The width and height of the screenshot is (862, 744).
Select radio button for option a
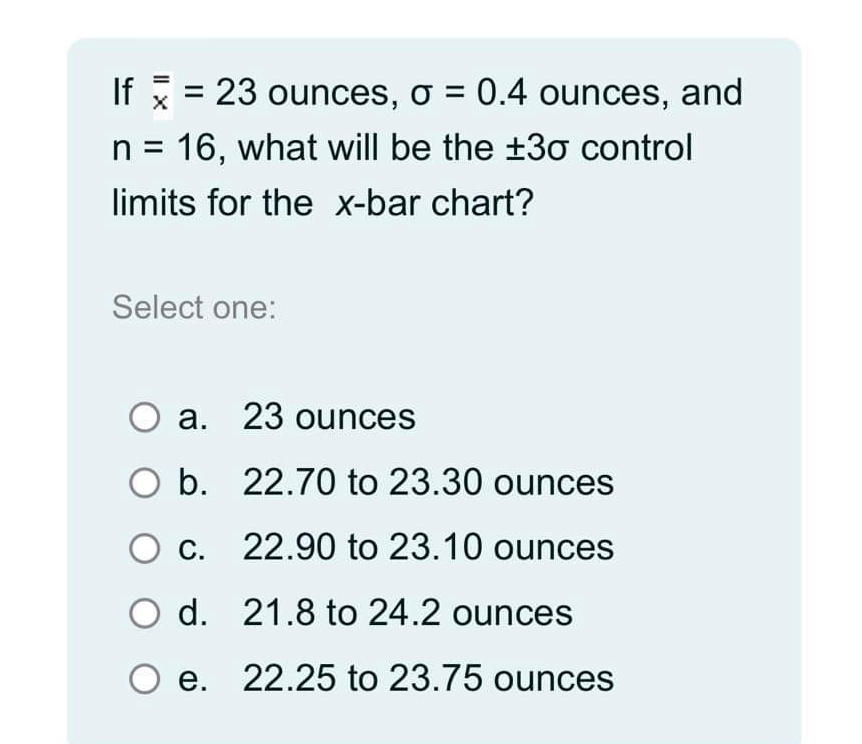143,419
